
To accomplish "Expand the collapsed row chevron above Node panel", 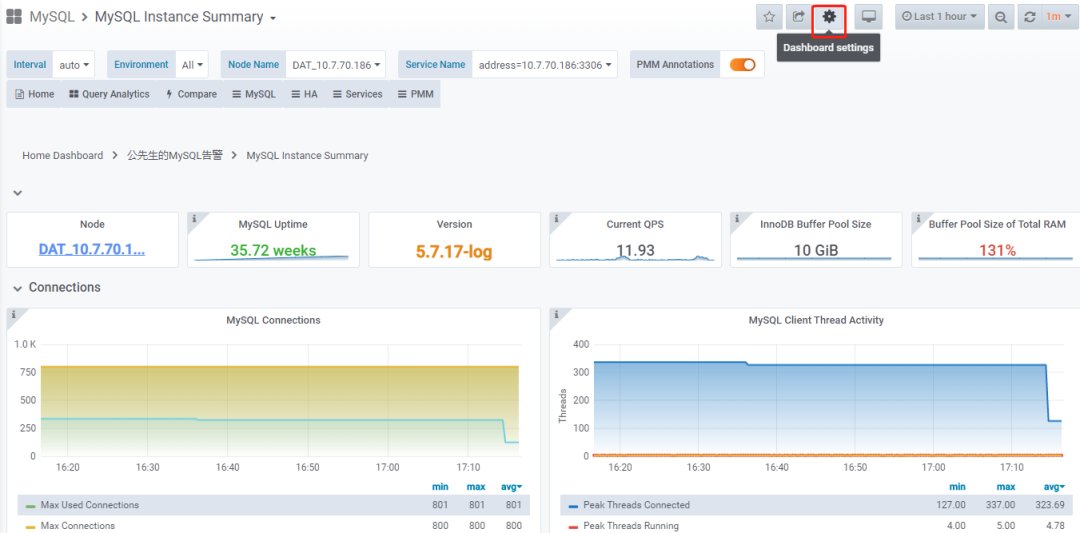I will pyautogui.click(x=18, y=193).
